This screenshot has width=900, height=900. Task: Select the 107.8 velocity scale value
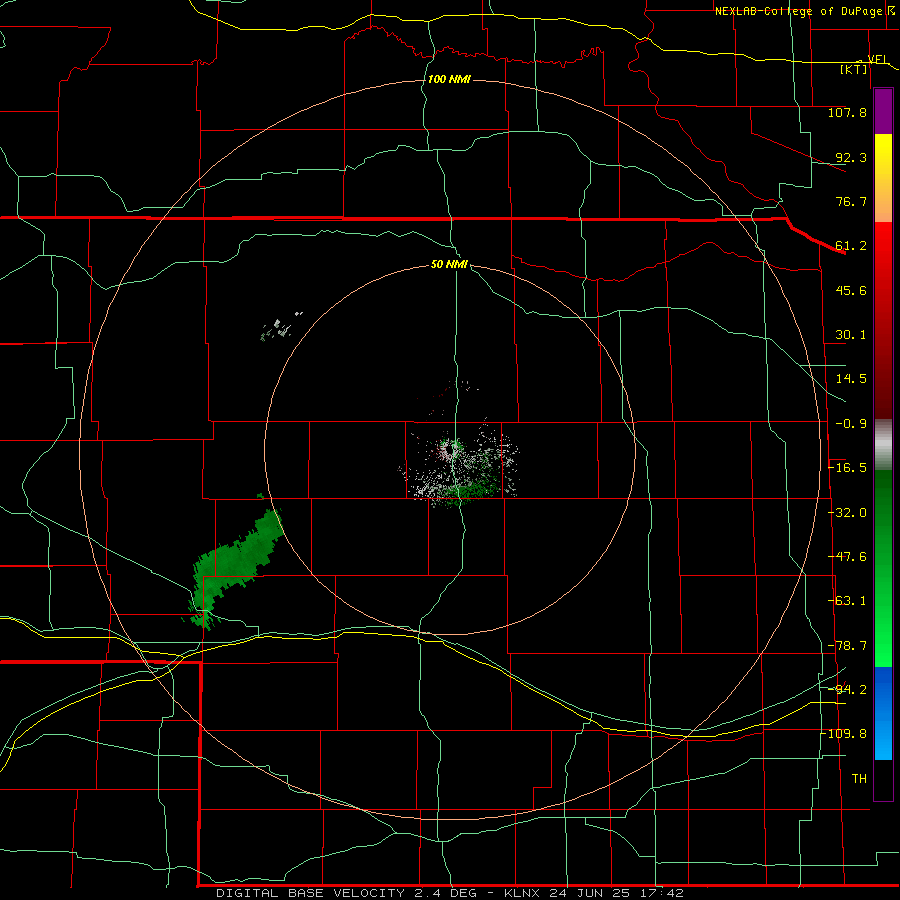(x=847, y=112)
